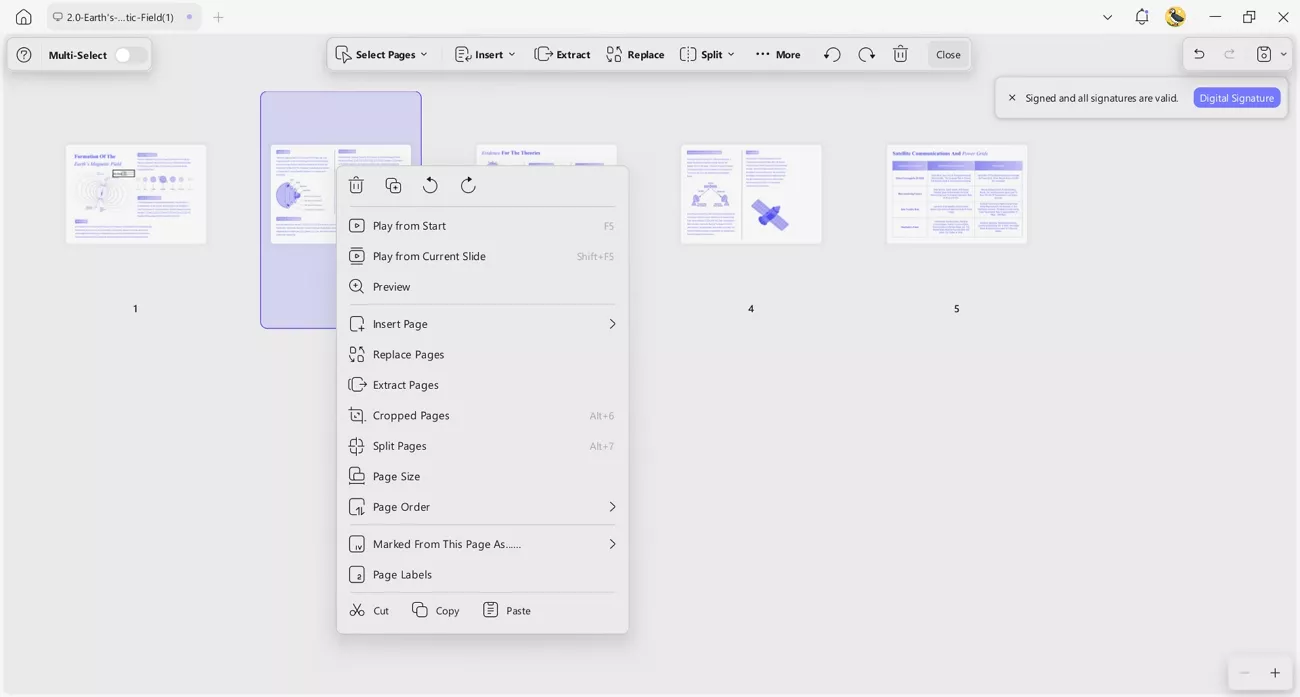Image resolution: width=1300 pixels, height=697 pixels.
Task: Open the Select Pages dropdown
Action: pos(382,54)
